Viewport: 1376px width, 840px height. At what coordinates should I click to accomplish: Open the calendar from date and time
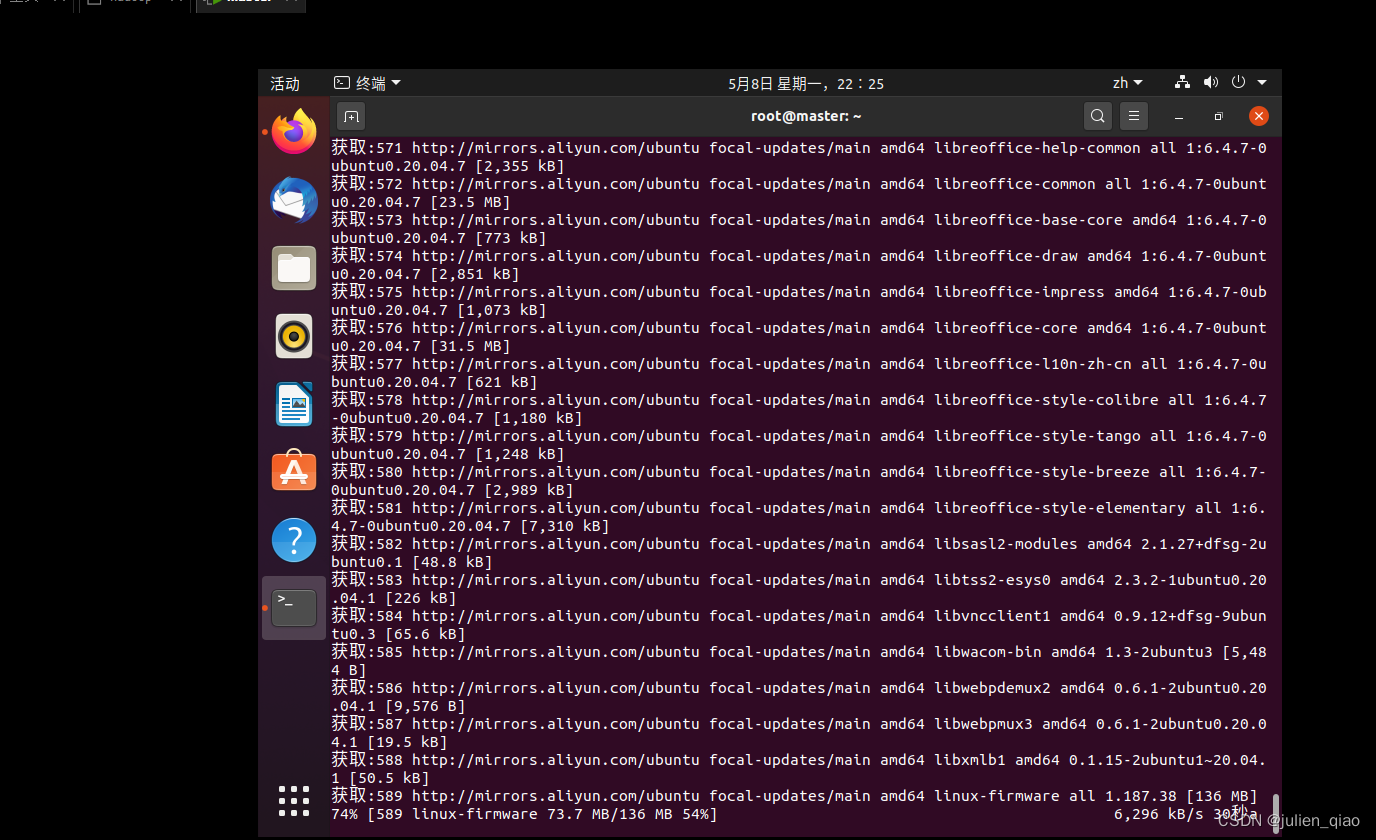point(806,83)
